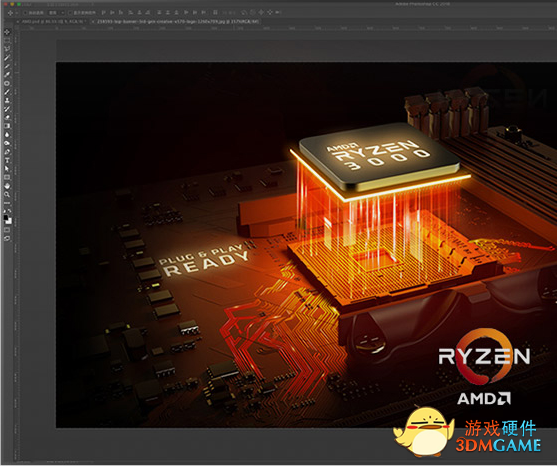Viewport: 558px width, 466px height.
Task: Select the Path Selection tool
Action: point(7,168)
